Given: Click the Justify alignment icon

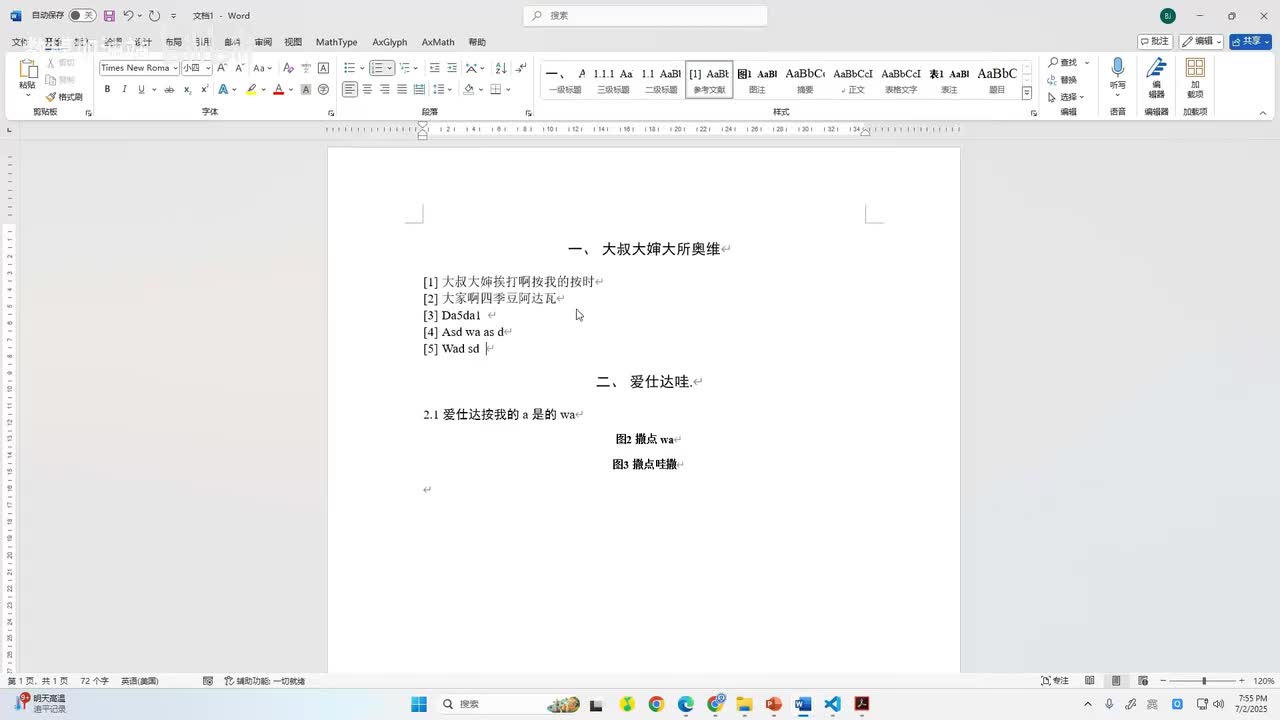Looking at the screenshot, I should (x=402, y=89).
